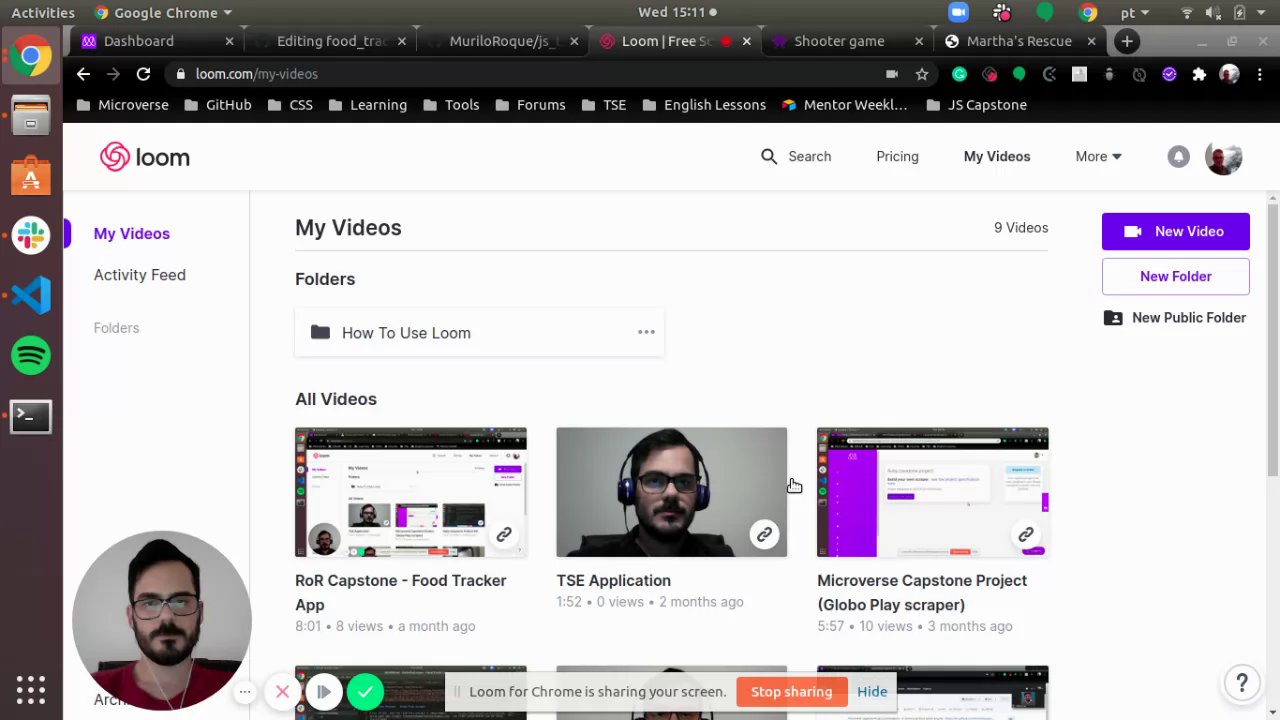Open the GitHub bookmarks folder
Screen dimensions: 1280x720
tap(217, 105)
